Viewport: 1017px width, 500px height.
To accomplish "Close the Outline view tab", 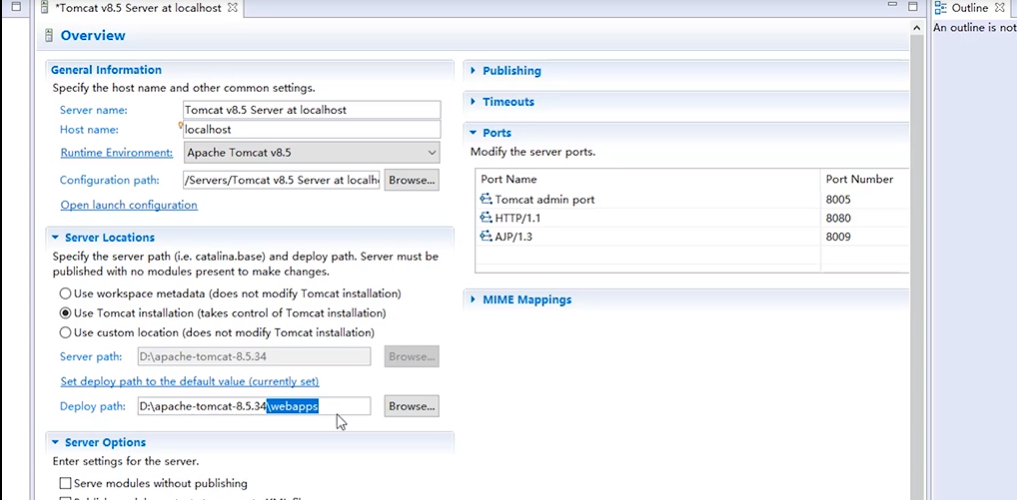I will tap(999, 8).
